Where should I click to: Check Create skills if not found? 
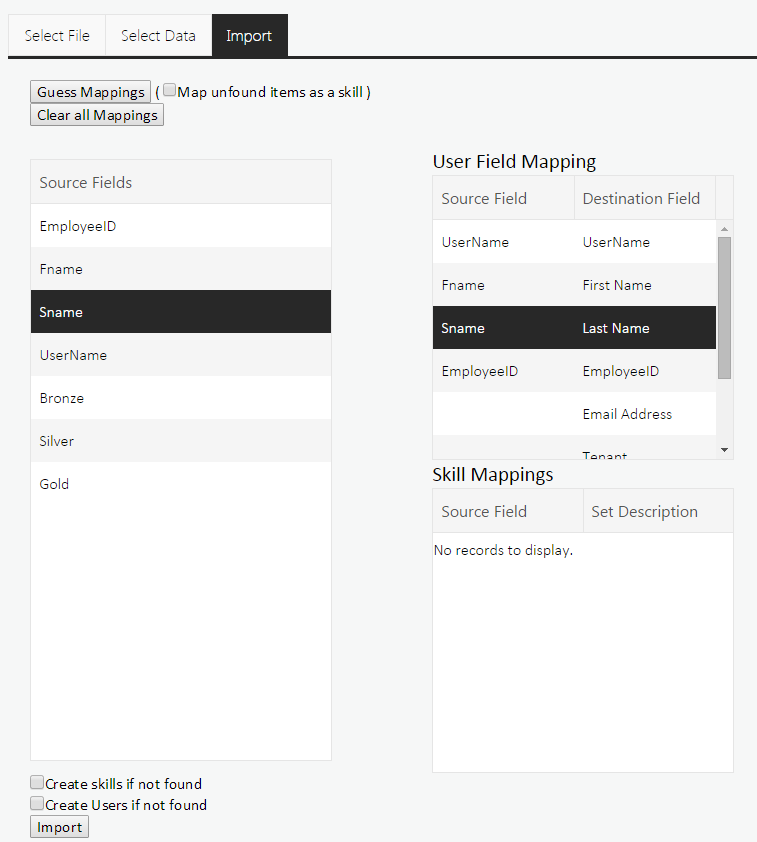(37, 783)
